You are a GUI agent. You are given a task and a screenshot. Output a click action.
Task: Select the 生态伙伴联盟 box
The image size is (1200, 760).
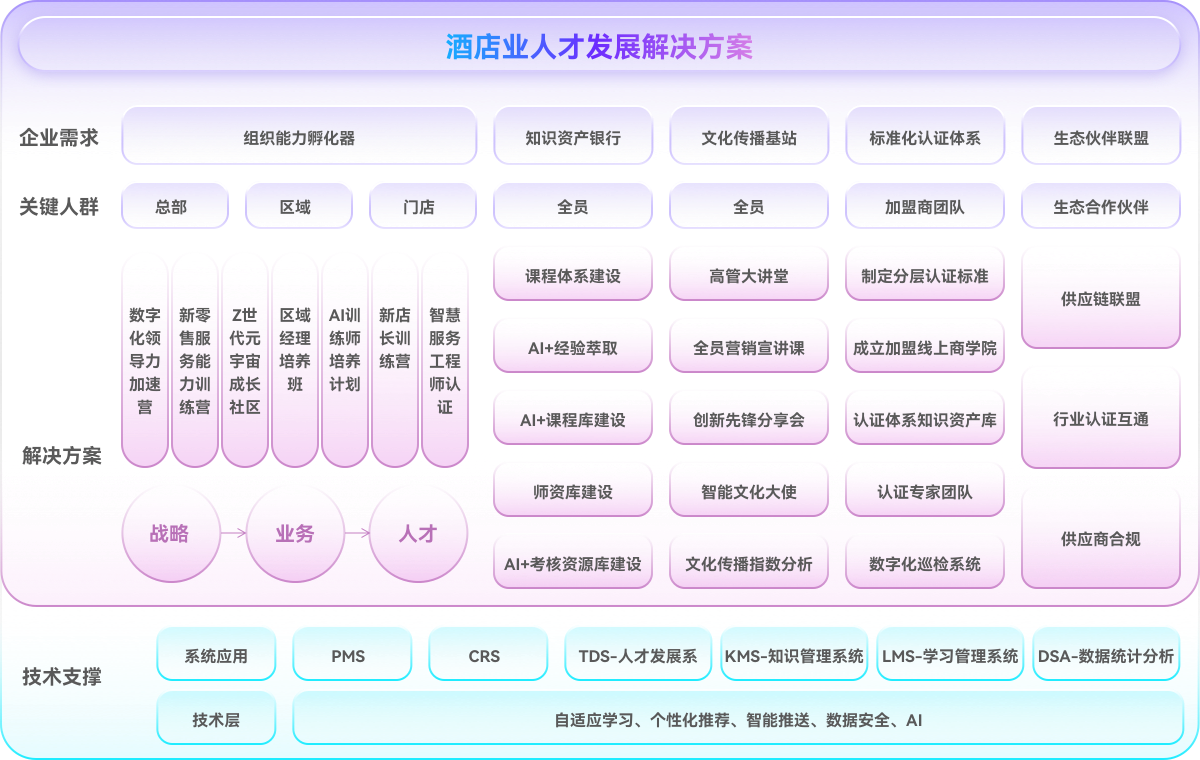(1101, 137)
